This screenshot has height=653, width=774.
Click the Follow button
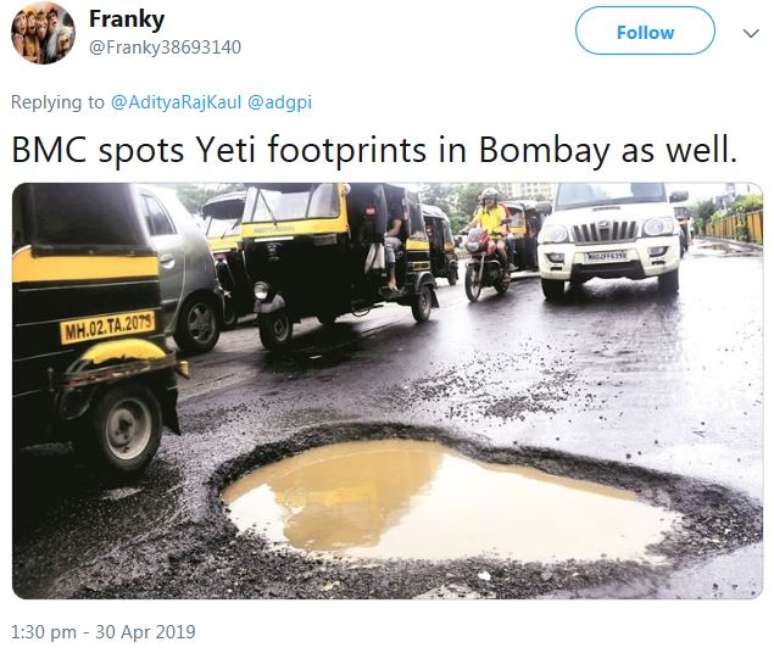(x=645, y=32)
